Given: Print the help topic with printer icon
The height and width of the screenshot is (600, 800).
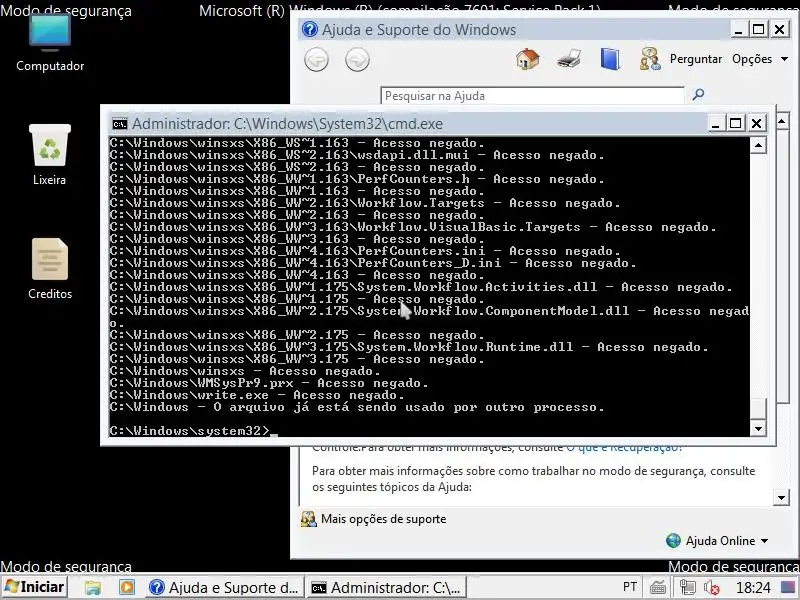Looking at the screenshot, I should click(569, 59).
